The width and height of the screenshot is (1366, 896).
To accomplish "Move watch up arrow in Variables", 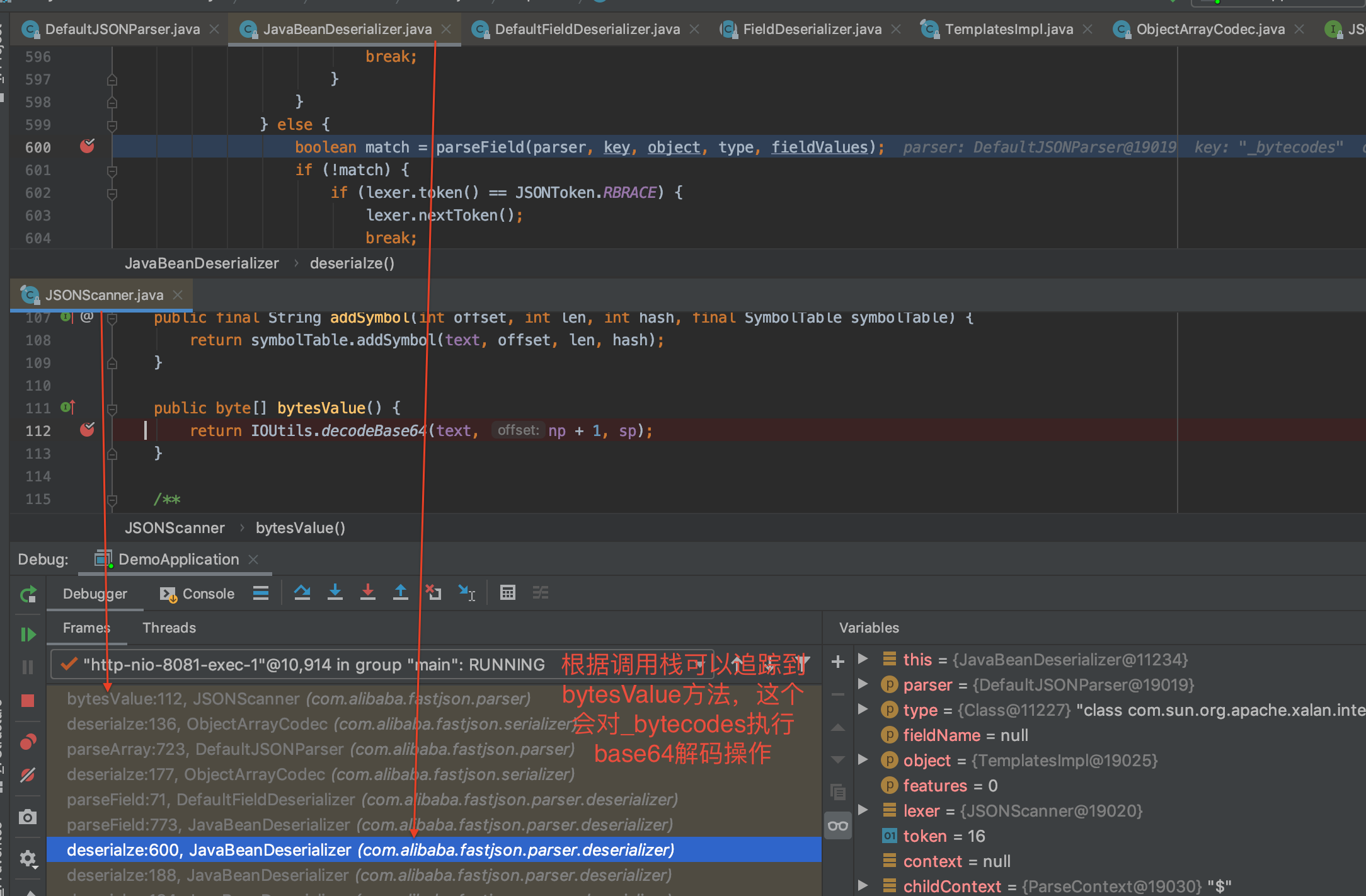I will click(x=838, y=727).
